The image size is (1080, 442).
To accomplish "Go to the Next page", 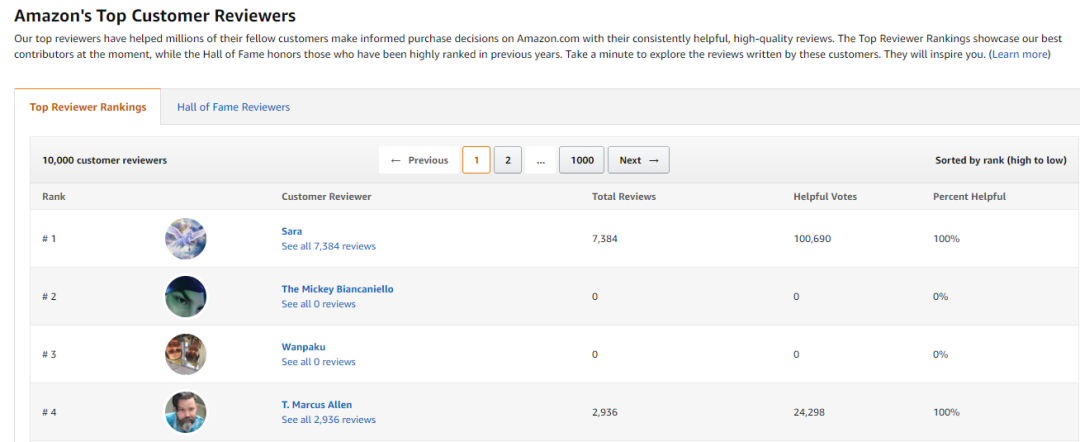I will click(638, 160).
